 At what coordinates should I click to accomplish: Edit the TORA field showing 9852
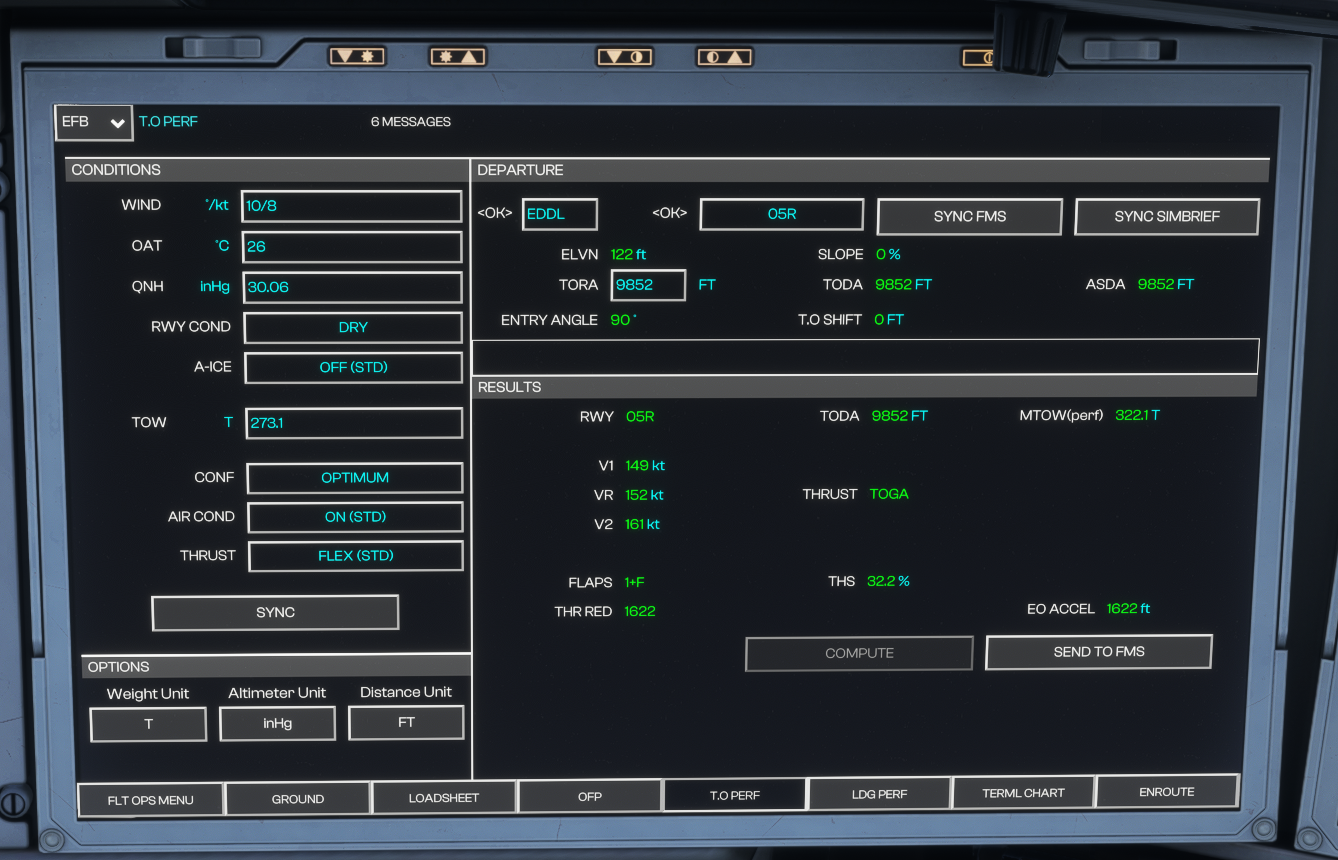pos(648,285)
